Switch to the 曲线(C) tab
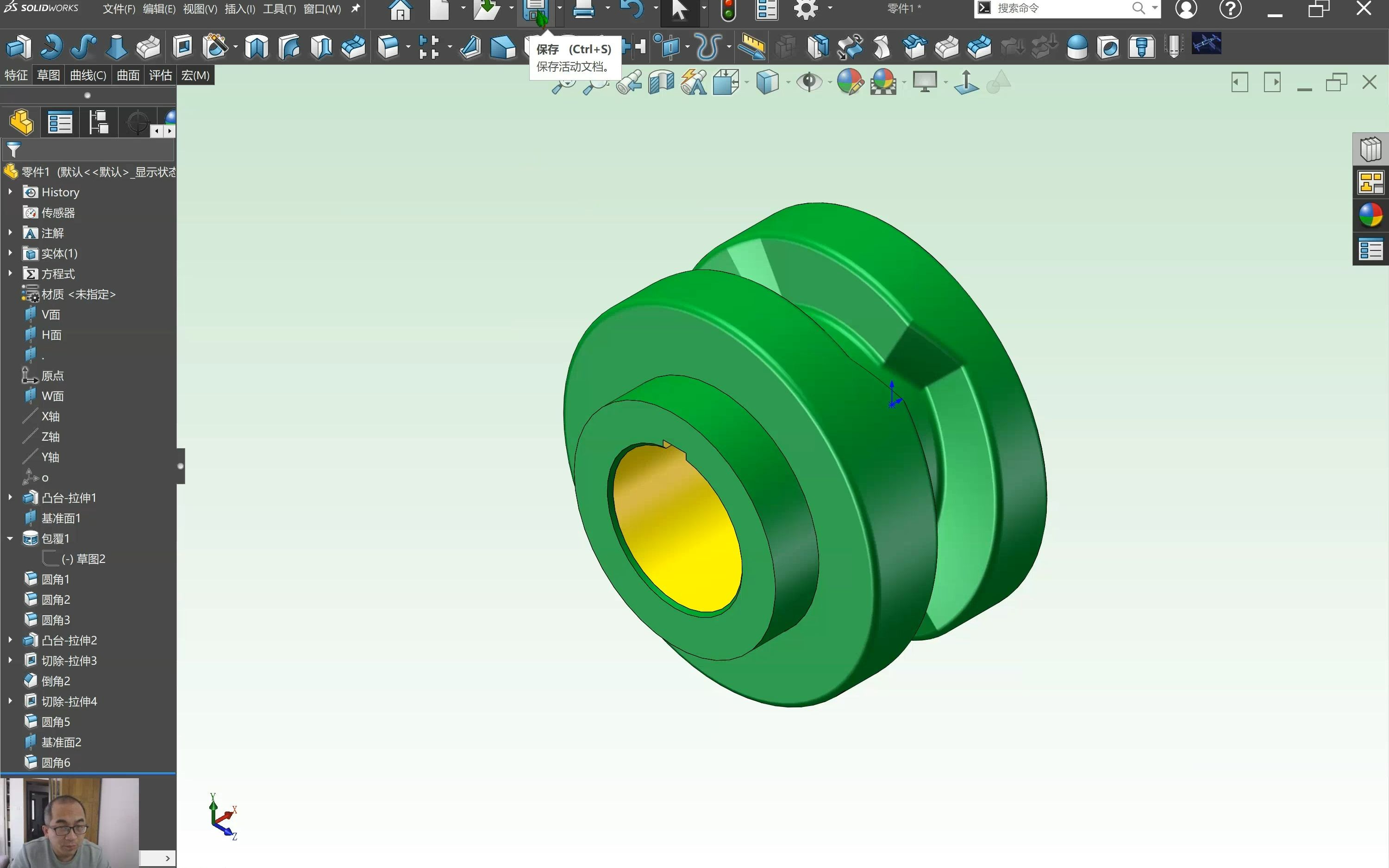Screen dimensions: 1389x868 pyautogui.click(x=88, y=75)
